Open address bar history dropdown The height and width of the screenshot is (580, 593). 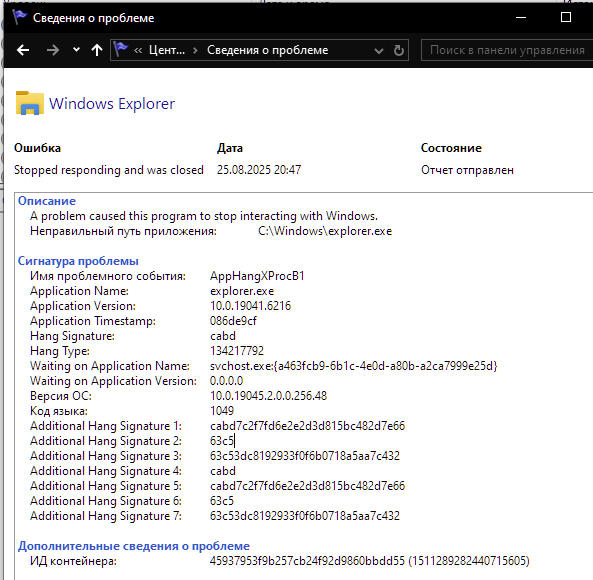click(x=379, y=51)
